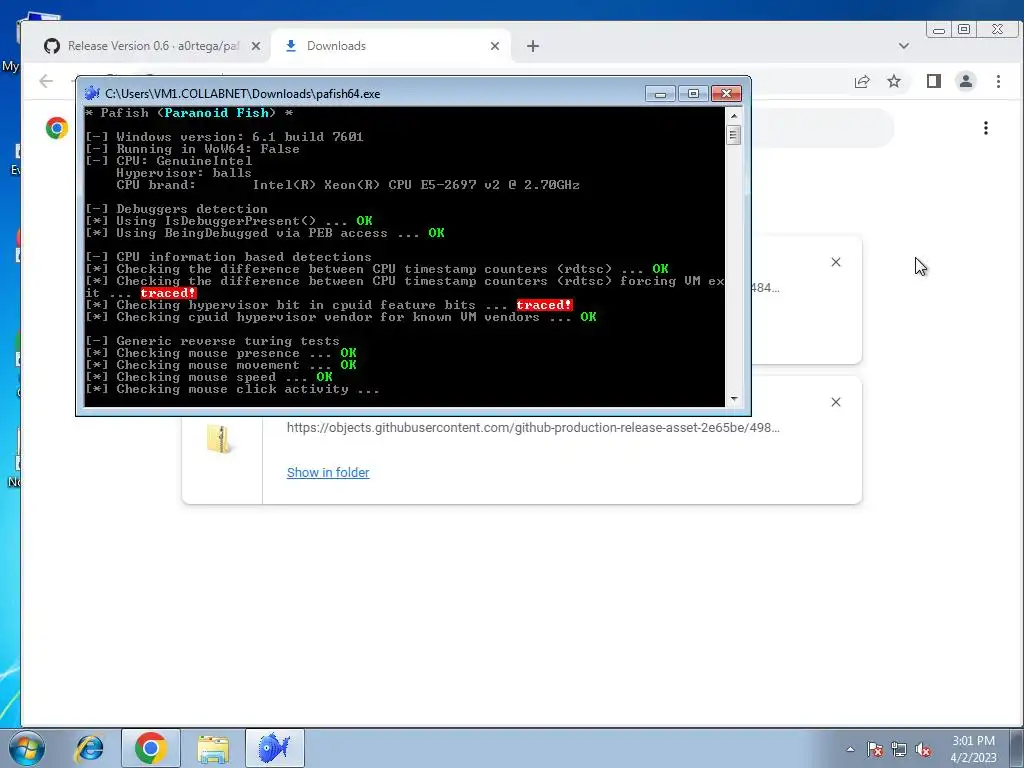This screenshot has height=768, width=1024.
Task: Close the Downloads tab
Action: 494,46
